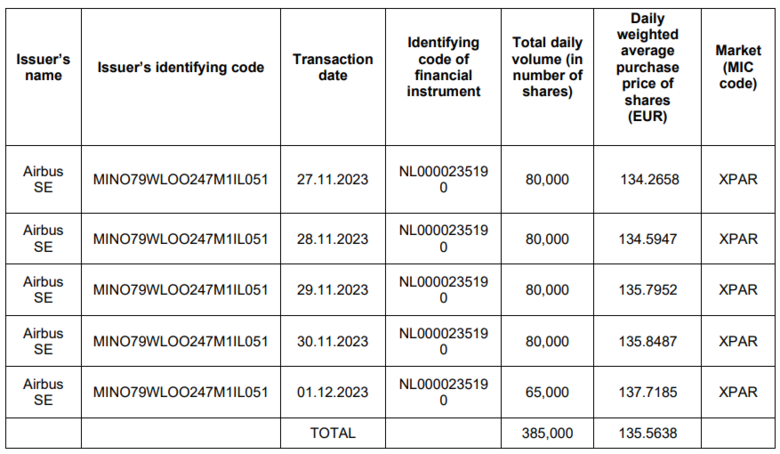
Task: Click the 28.11.2023 date cell
Action: click(332, 239)
